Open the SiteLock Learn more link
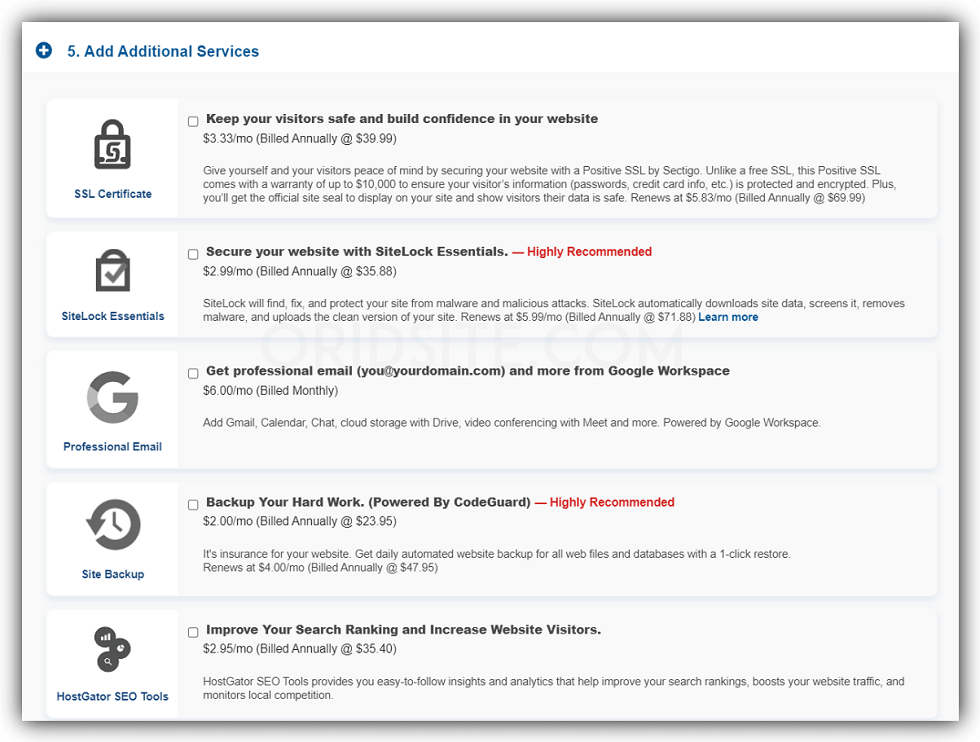This screenshot has width=980, height=742. tap(728, 317)
